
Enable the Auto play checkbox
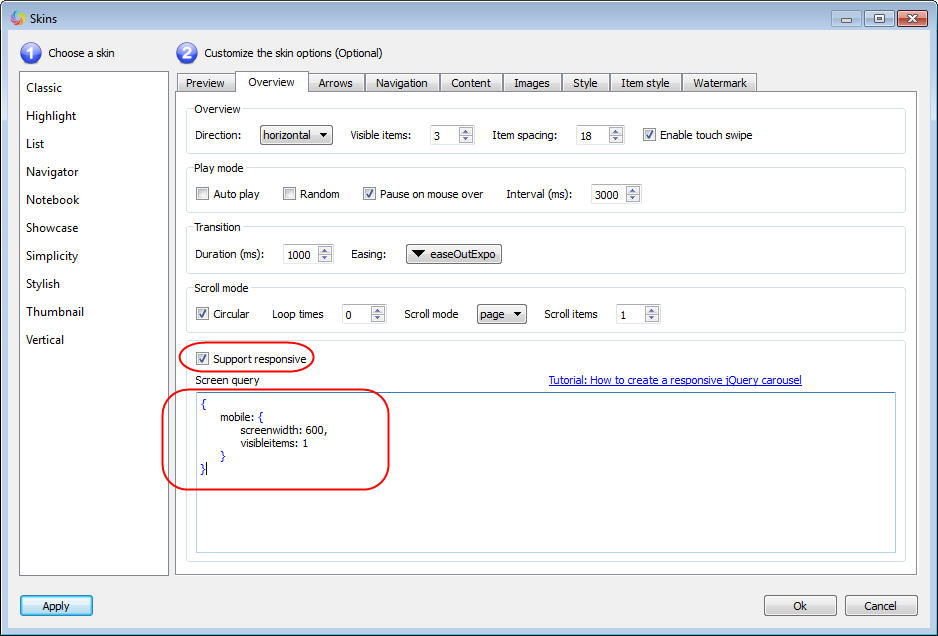click(203, 194)
